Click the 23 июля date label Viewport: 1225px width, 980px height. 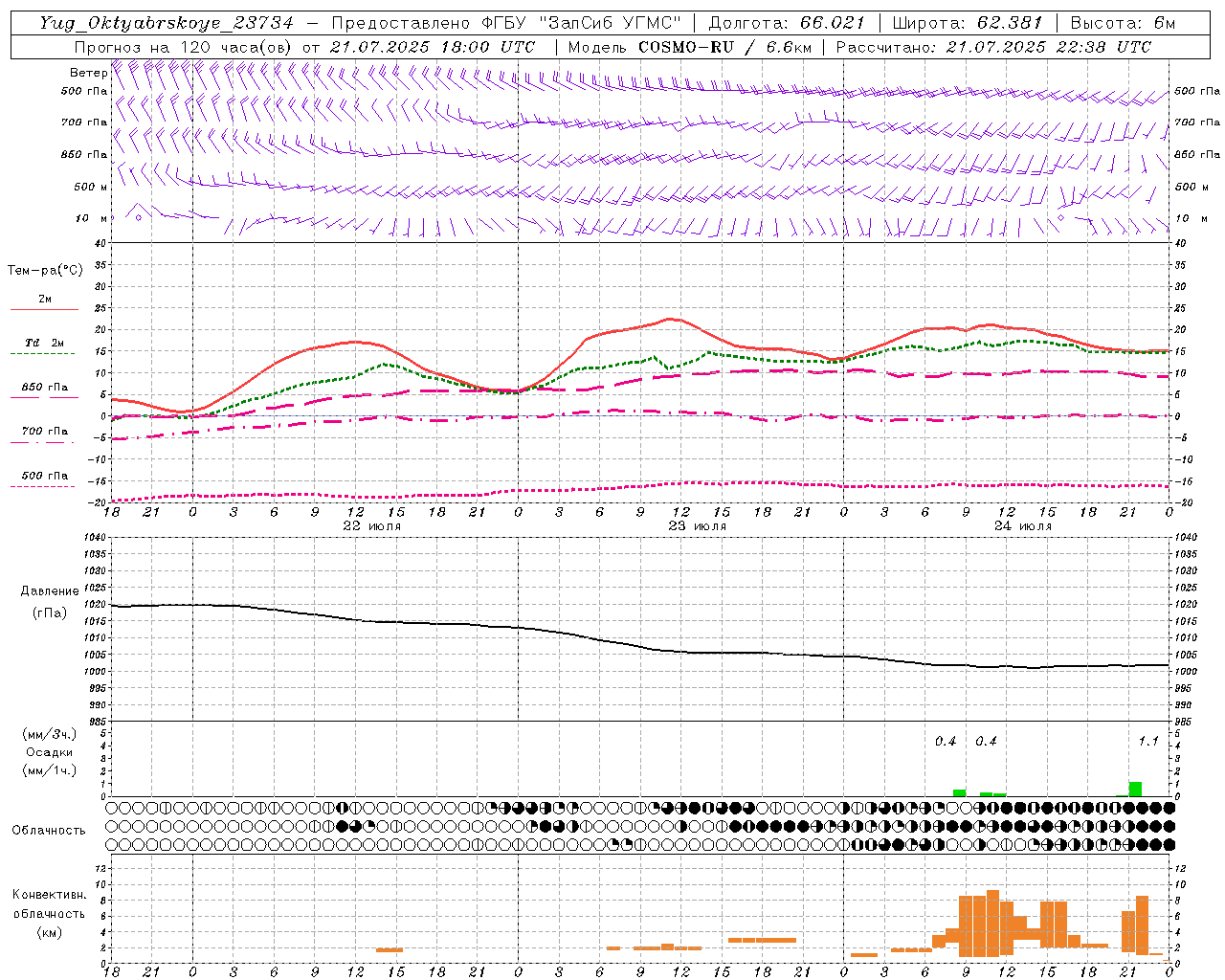[697, 526]
